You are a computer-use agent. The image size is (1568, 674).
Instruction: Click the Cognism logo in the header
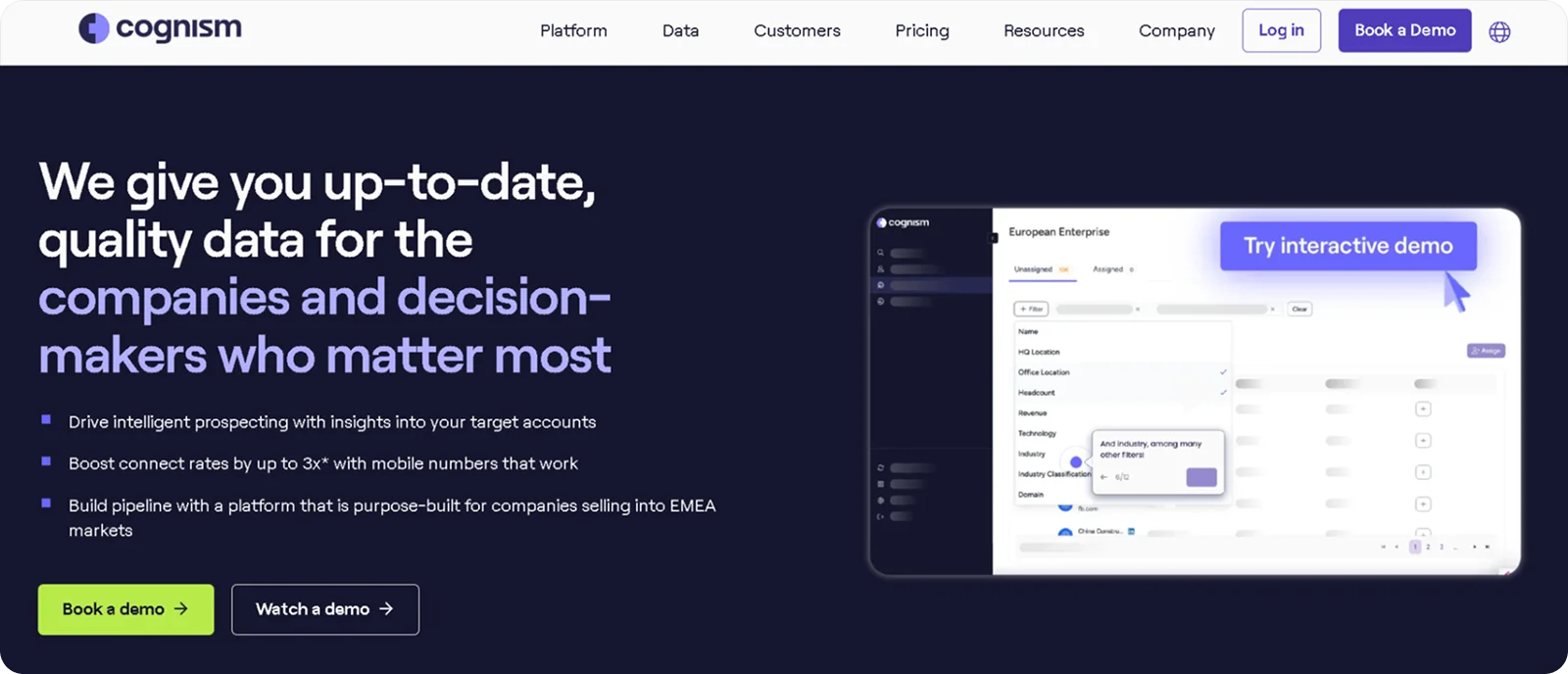click(160, 28)
